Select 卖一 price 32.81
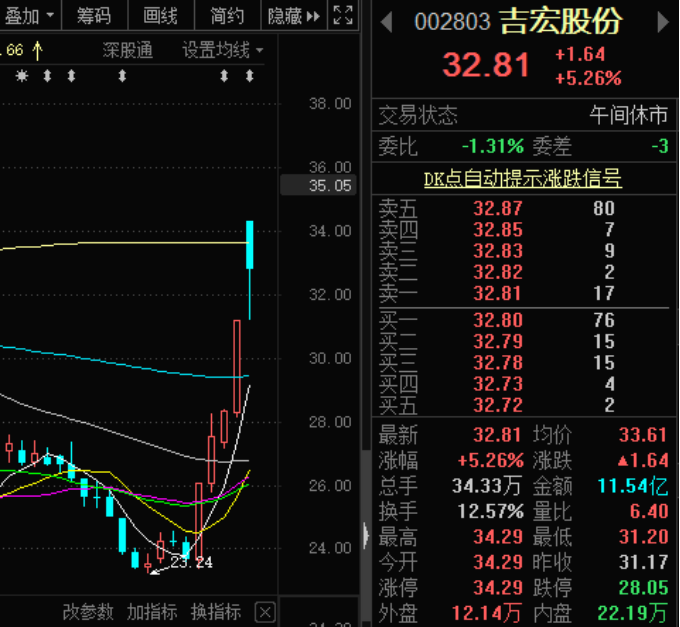 point(498,293)
